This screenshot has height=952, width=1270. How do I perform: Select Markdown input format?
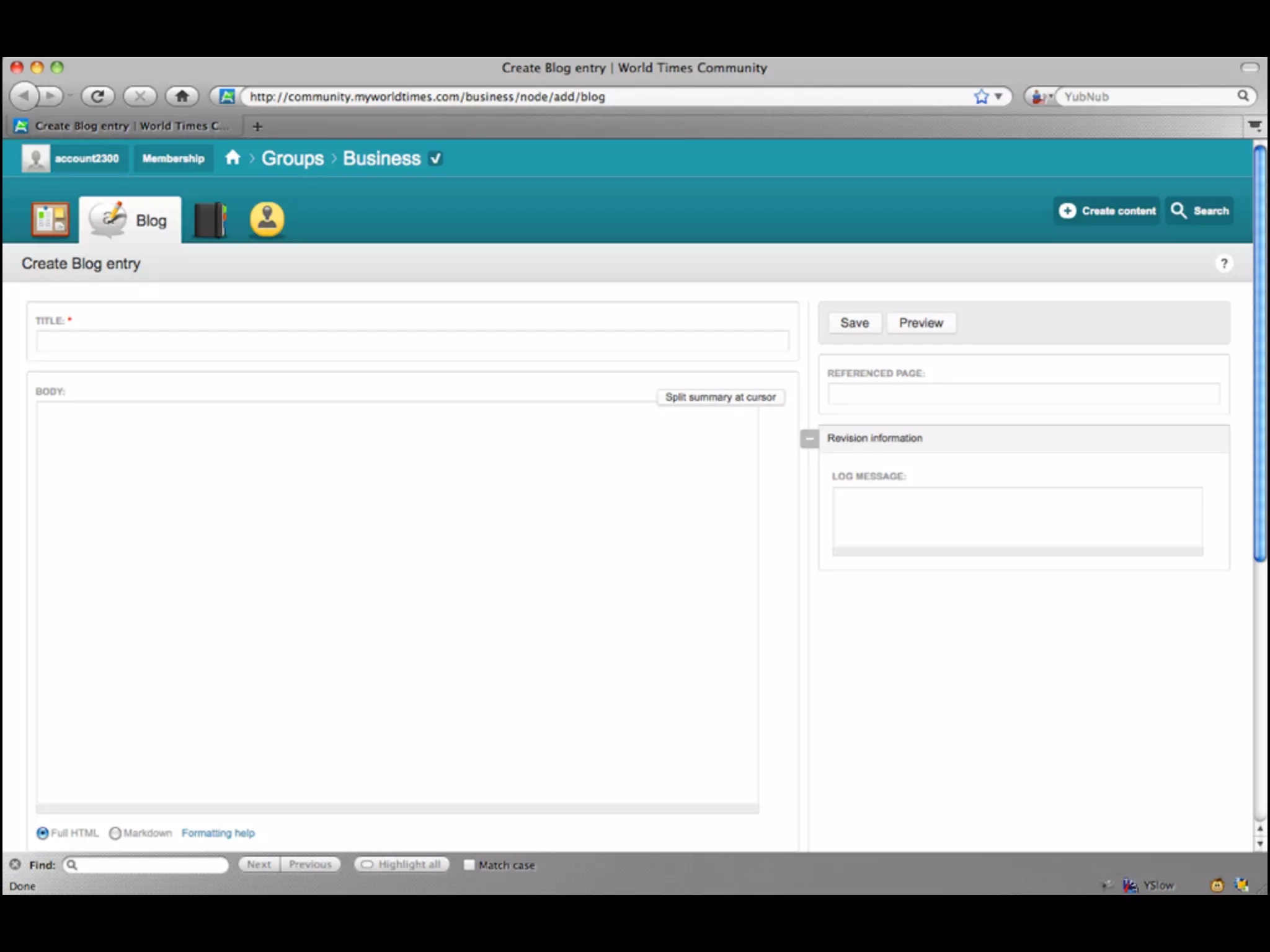coord(115,833)
